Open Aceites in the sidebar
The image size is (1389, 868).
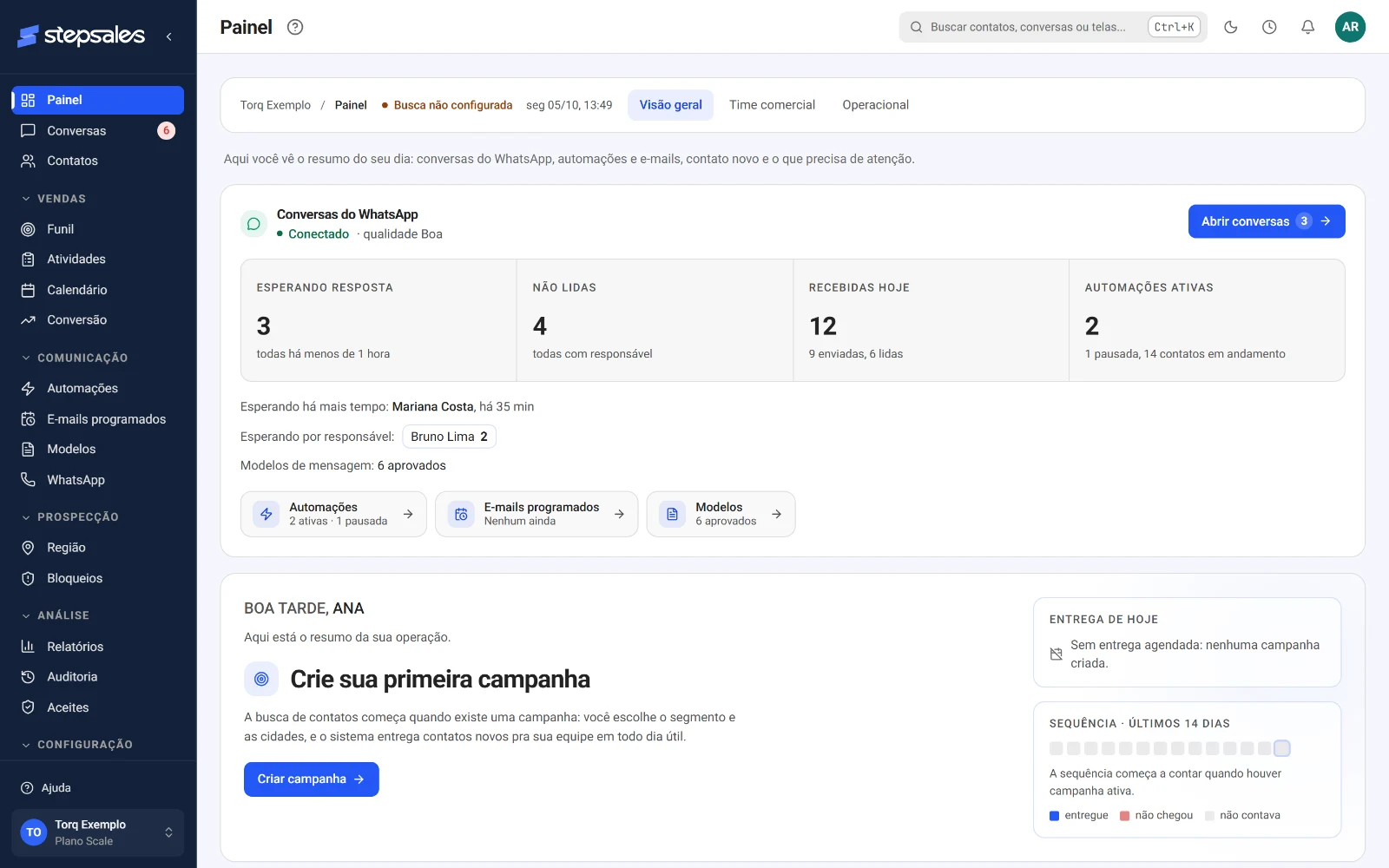pos(98,707)
